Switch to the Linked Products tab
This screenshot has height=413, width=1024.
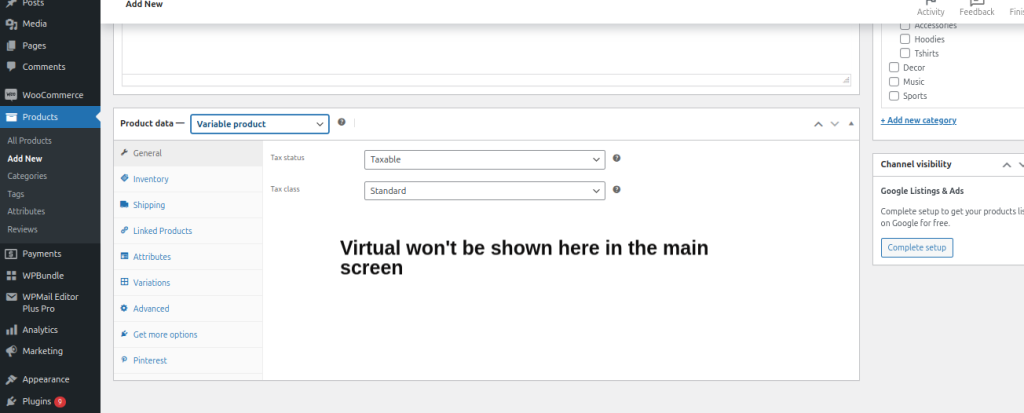click(188, 231)
